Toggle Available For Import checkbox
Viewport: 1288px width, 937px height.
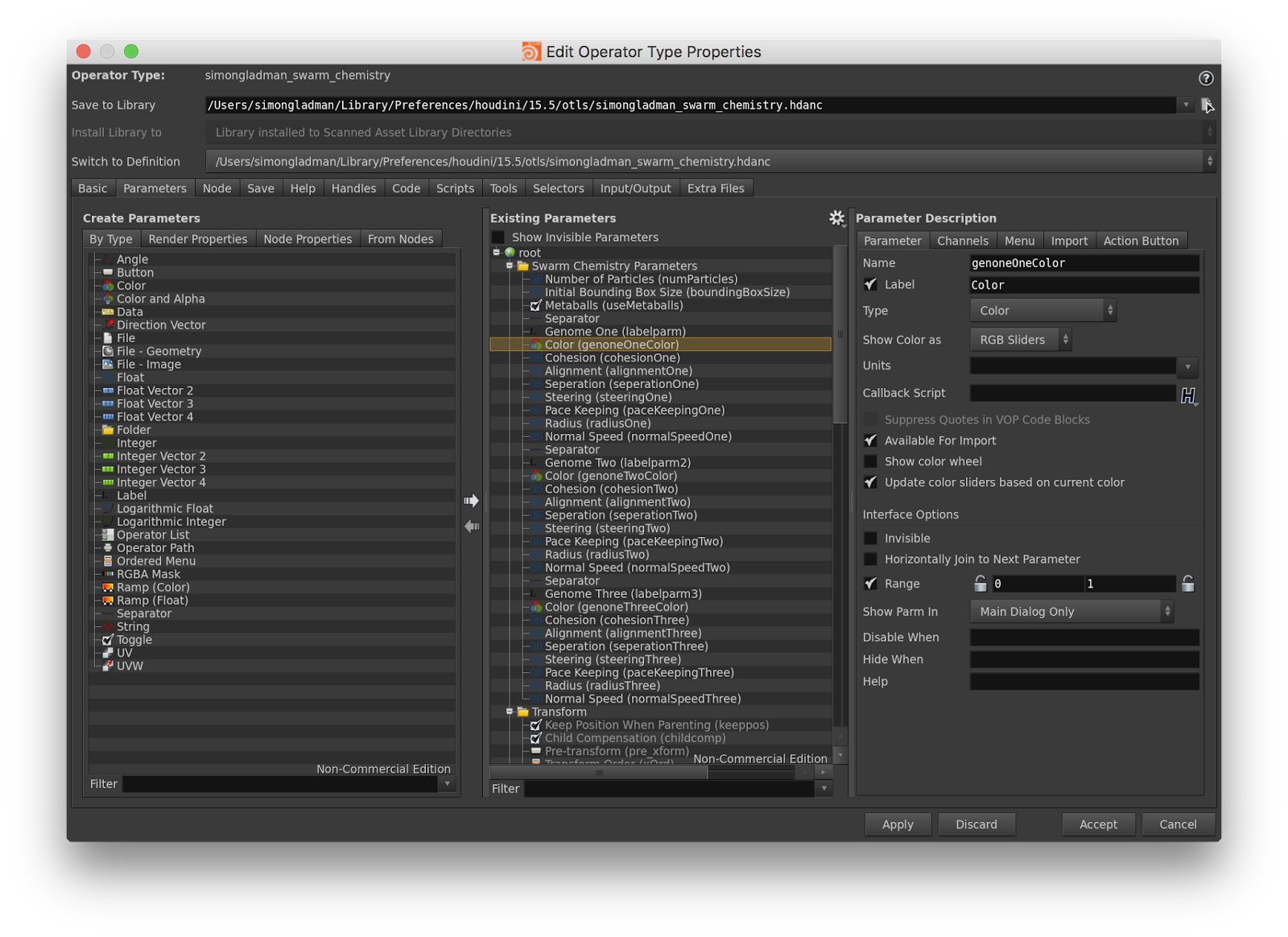point(870,440)
